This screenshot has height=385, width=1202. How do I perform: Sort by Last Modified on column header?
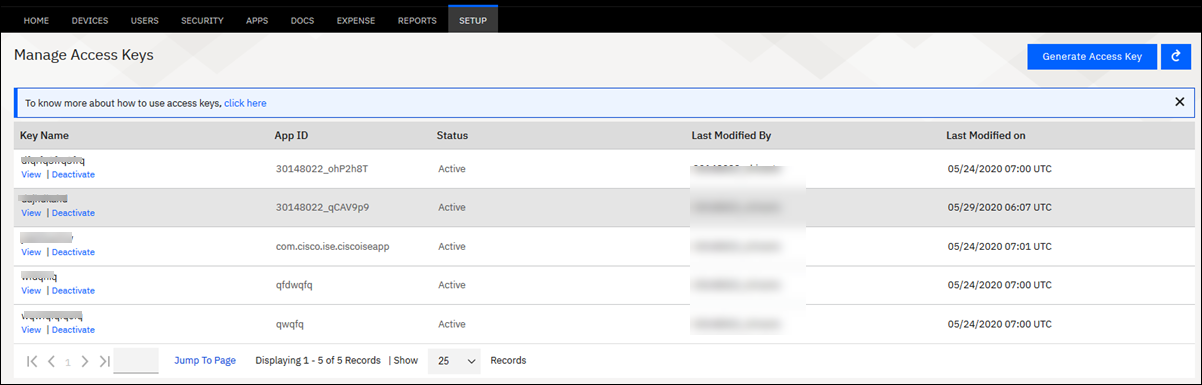[x=986, y=135]
